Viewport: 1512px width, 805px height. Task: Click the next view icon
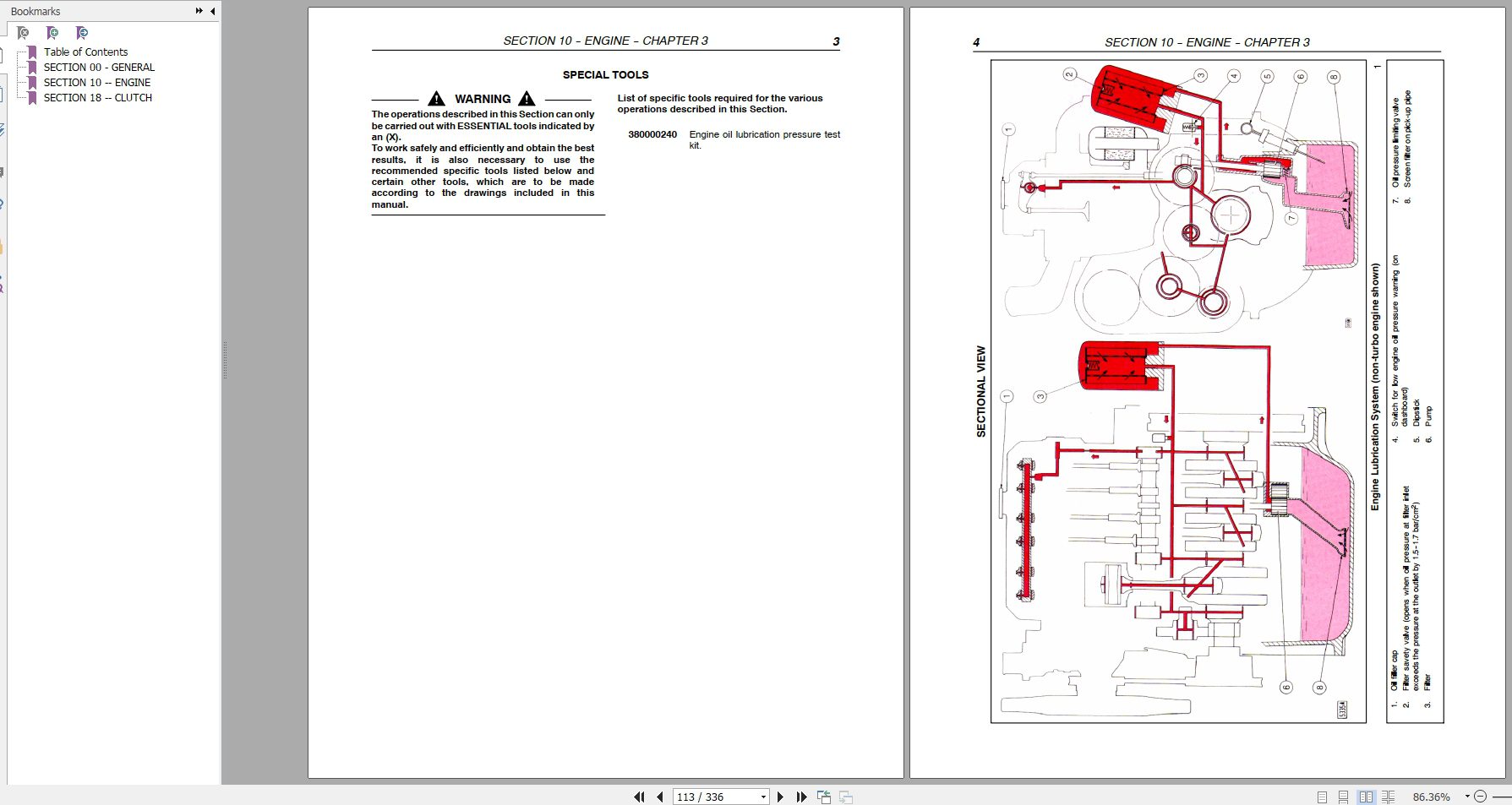pos(846,797)
